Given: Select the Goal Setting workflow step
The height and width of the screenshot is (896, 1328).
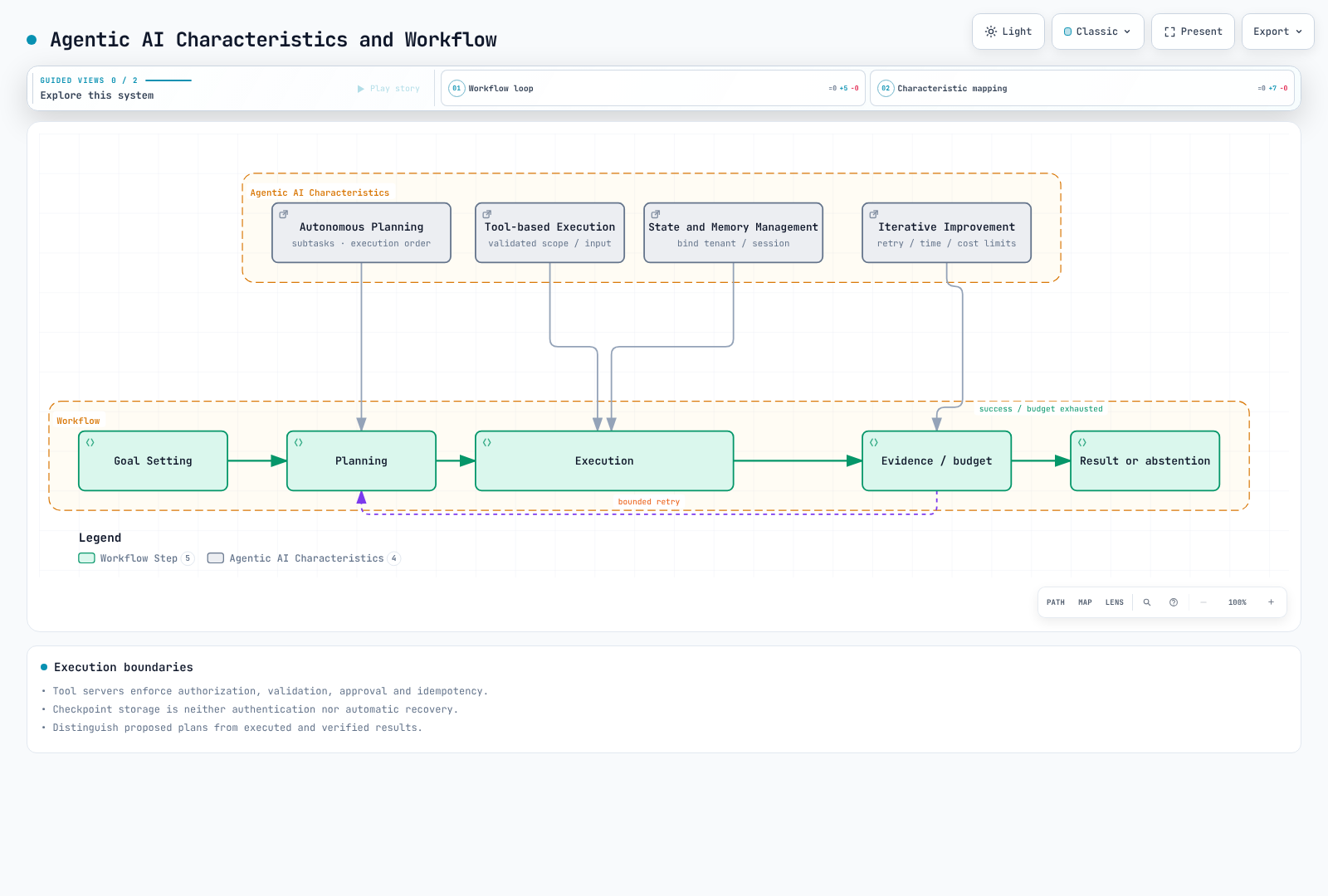Looking at the screenshot, I should coord(153,460).
